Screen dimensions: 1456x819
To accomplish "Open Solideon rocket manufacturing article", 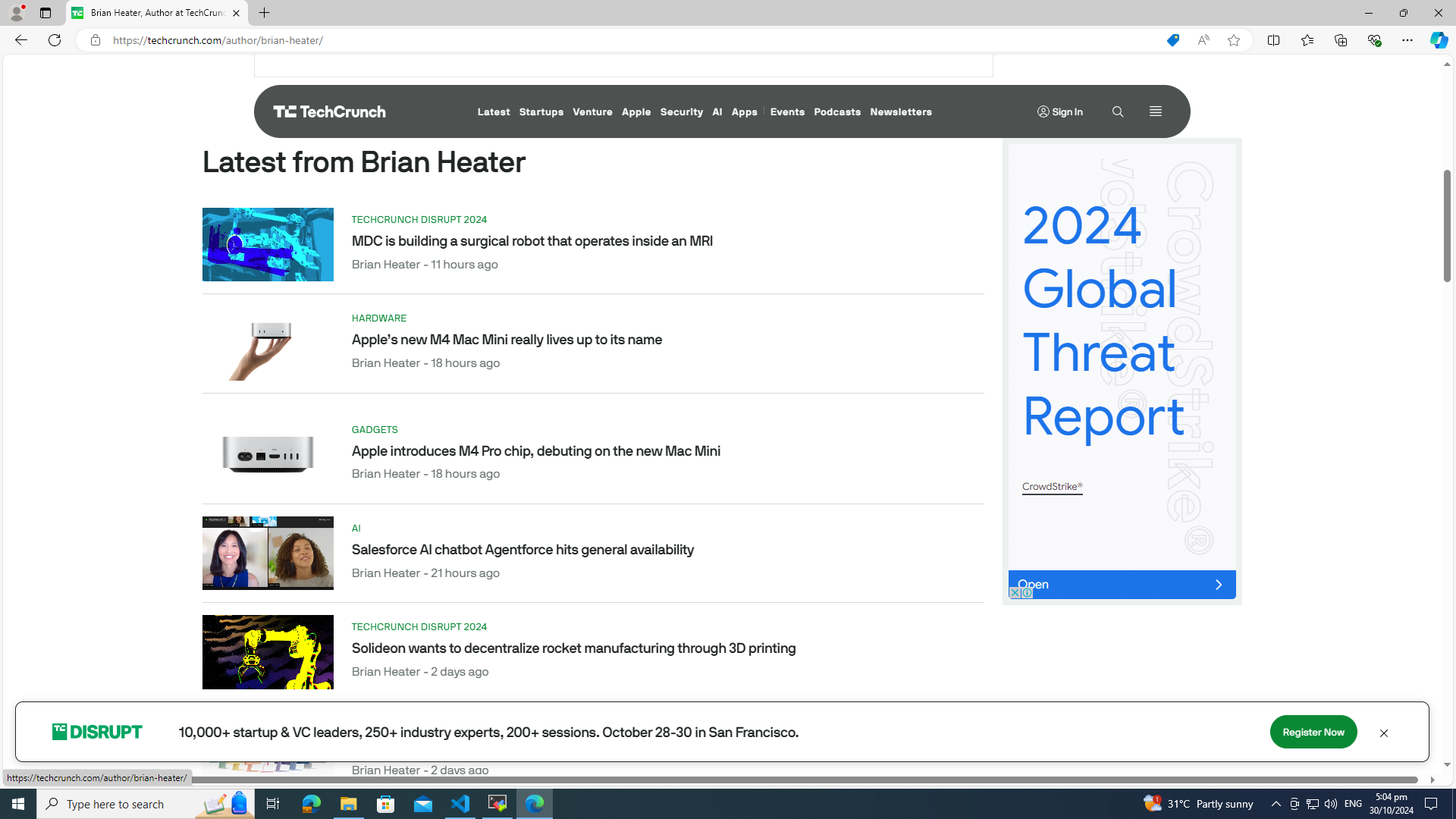I will [573, 648].
